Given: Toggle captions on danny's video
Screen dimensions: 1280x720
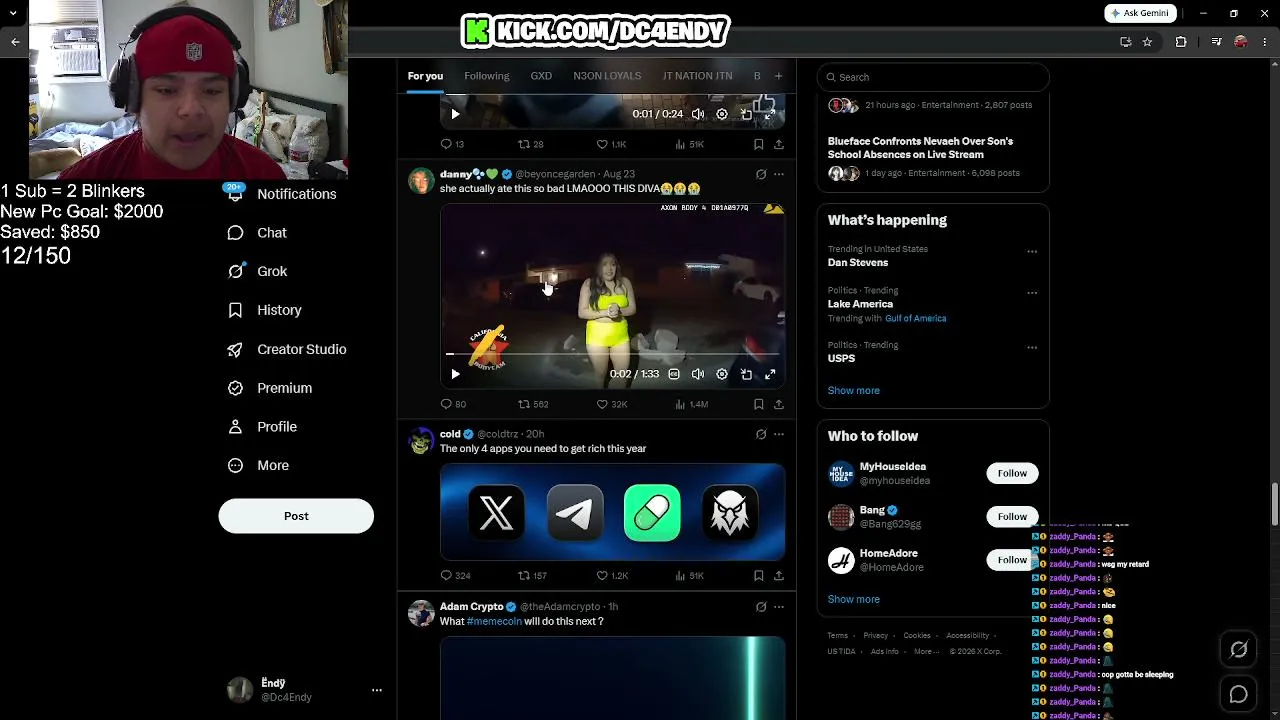Looking at the screenshot, I should click(674, 374).
